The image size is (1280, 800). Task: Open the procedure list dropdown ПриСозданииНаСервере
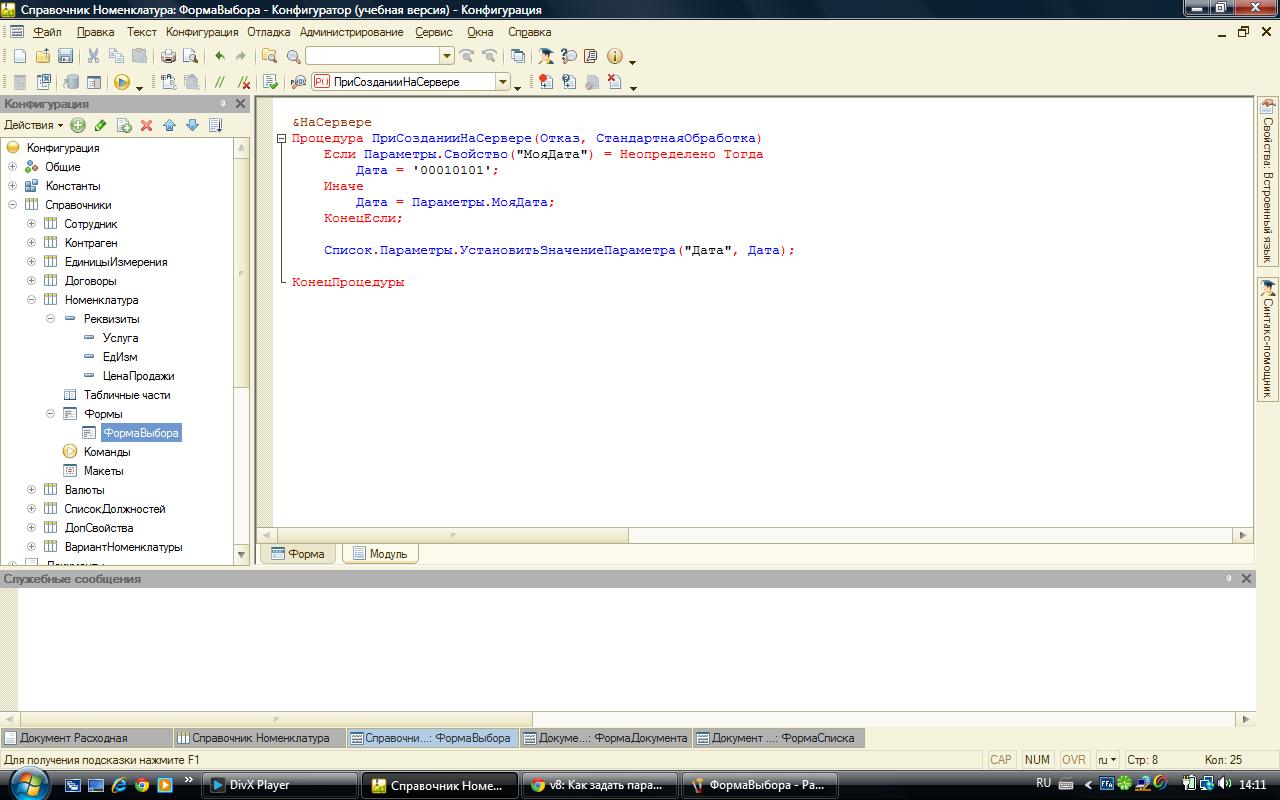coord(503,83)
